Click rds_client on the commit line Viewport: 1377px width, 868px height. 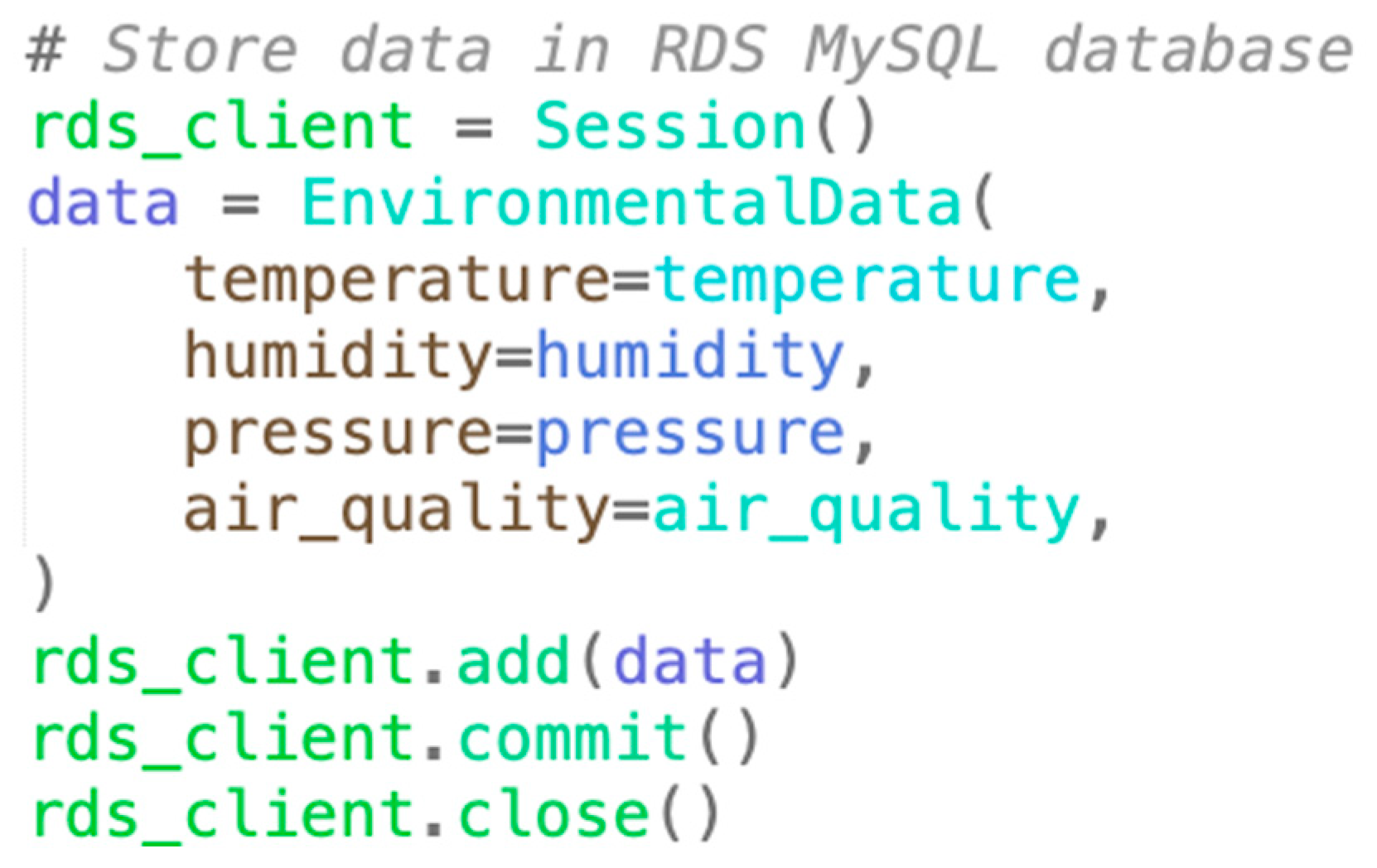(222, 737)
